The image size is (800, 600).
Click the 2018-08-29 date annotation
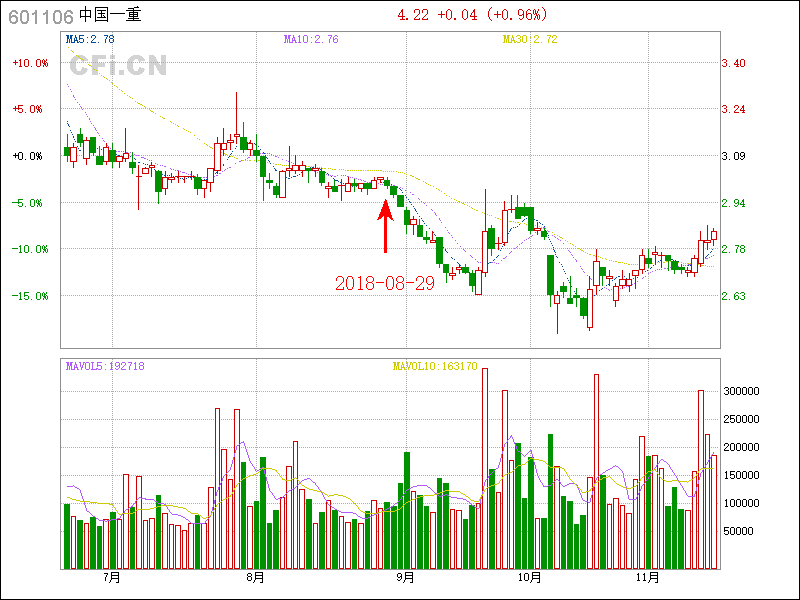coord(385,283)
